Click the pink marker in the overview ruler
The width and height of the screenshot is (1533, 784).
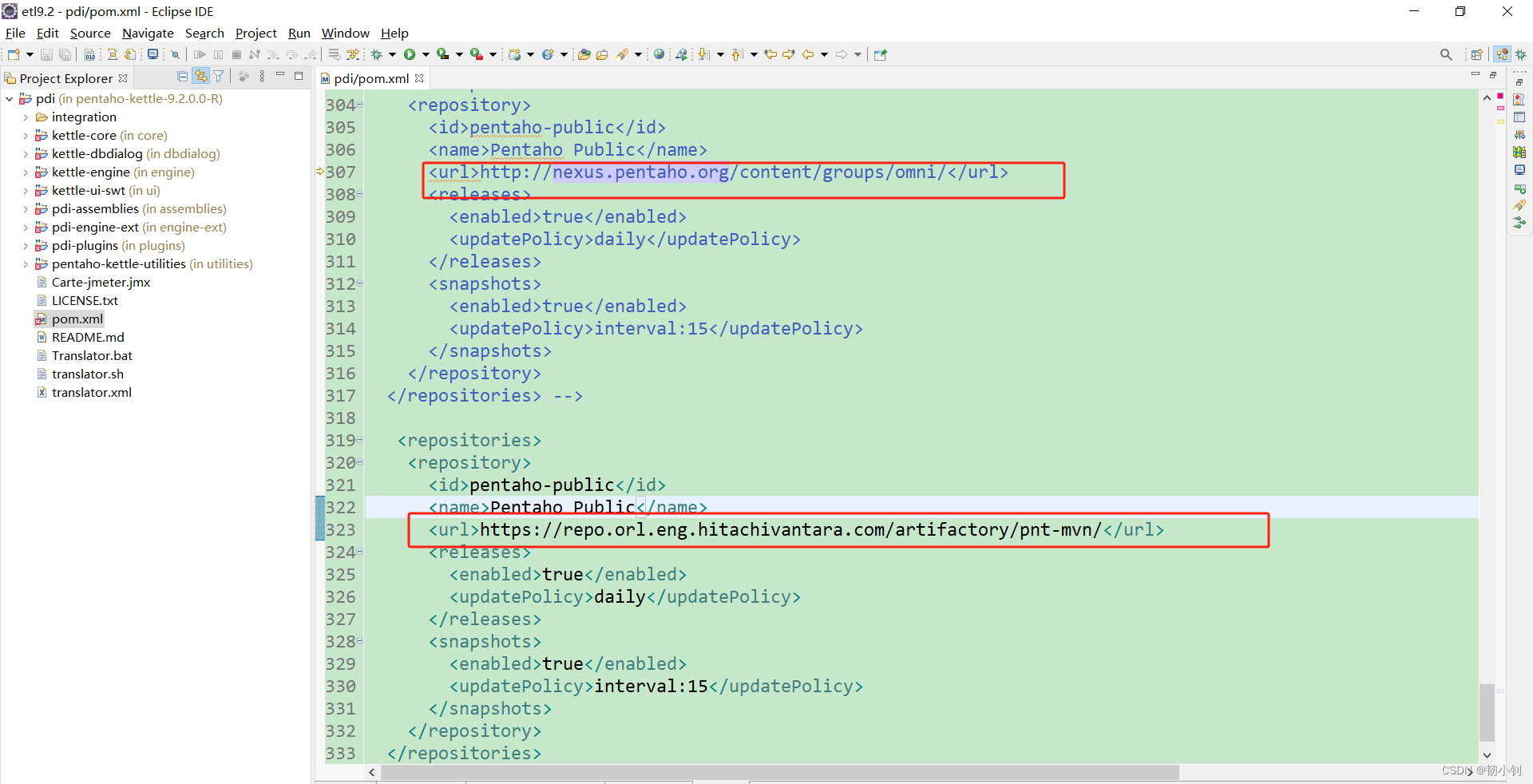coord(1500,108)
